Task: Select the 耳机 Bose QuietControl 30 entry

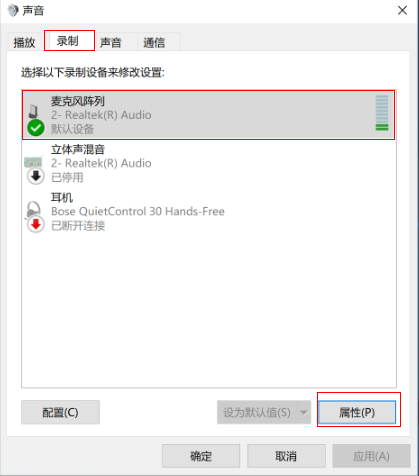Action: (209, 212)
